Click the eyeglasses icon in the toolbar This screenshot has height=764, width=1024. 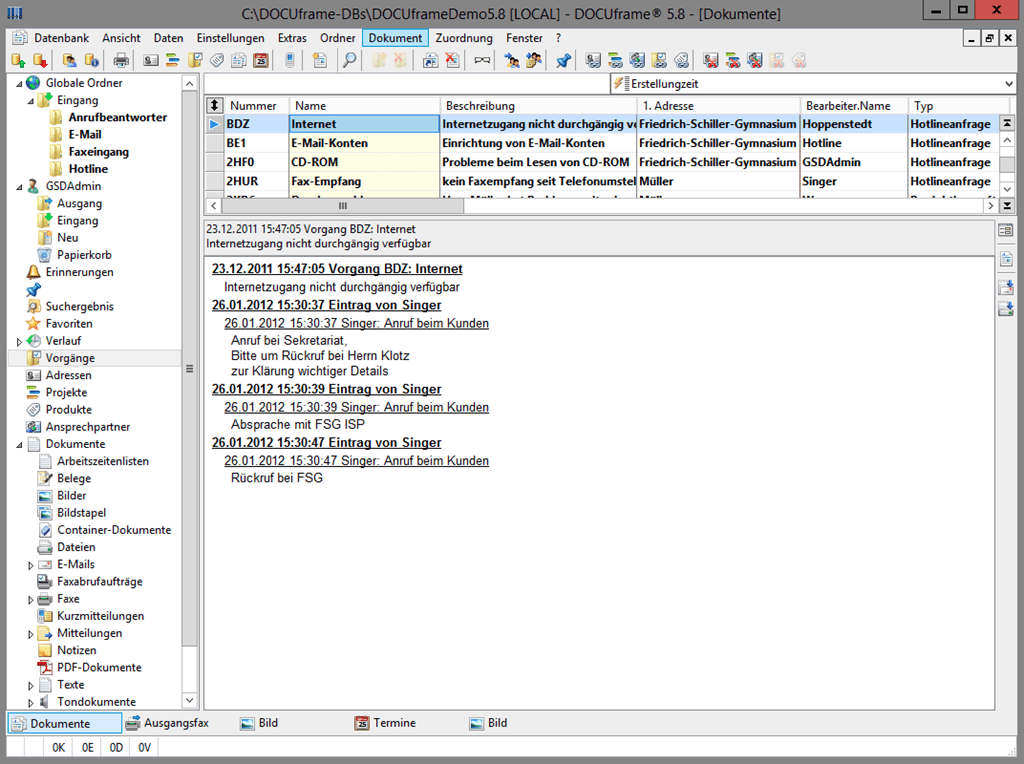482,61
